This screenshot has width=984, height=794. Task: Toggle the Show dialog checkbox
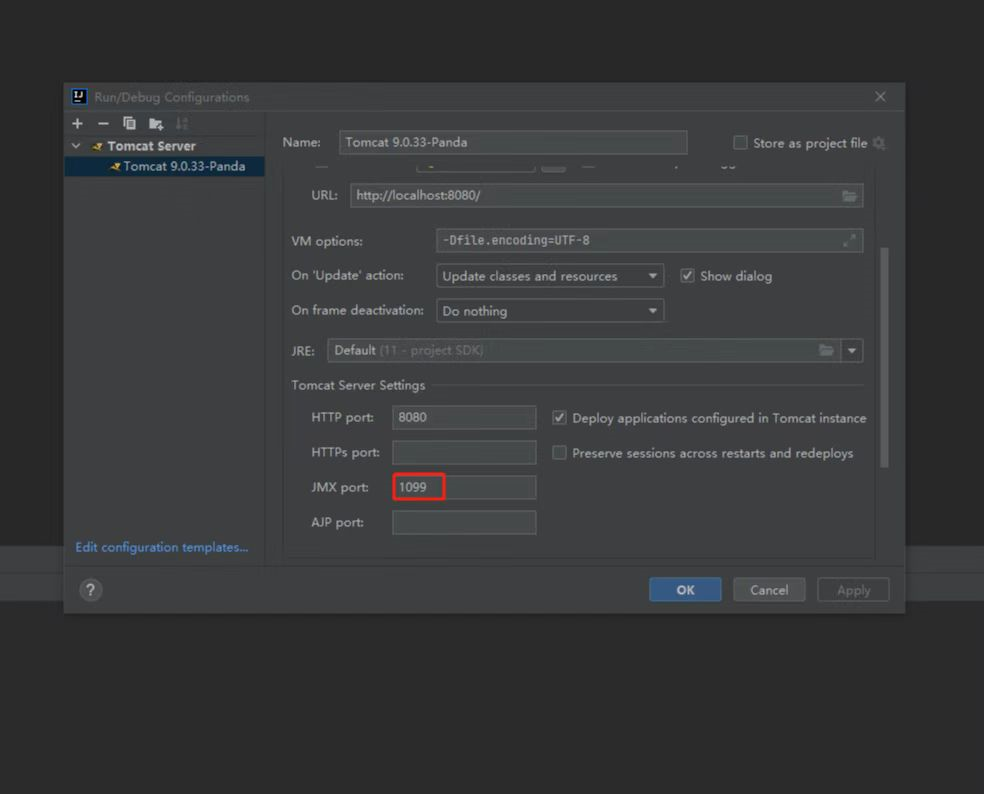click(687, 276)
